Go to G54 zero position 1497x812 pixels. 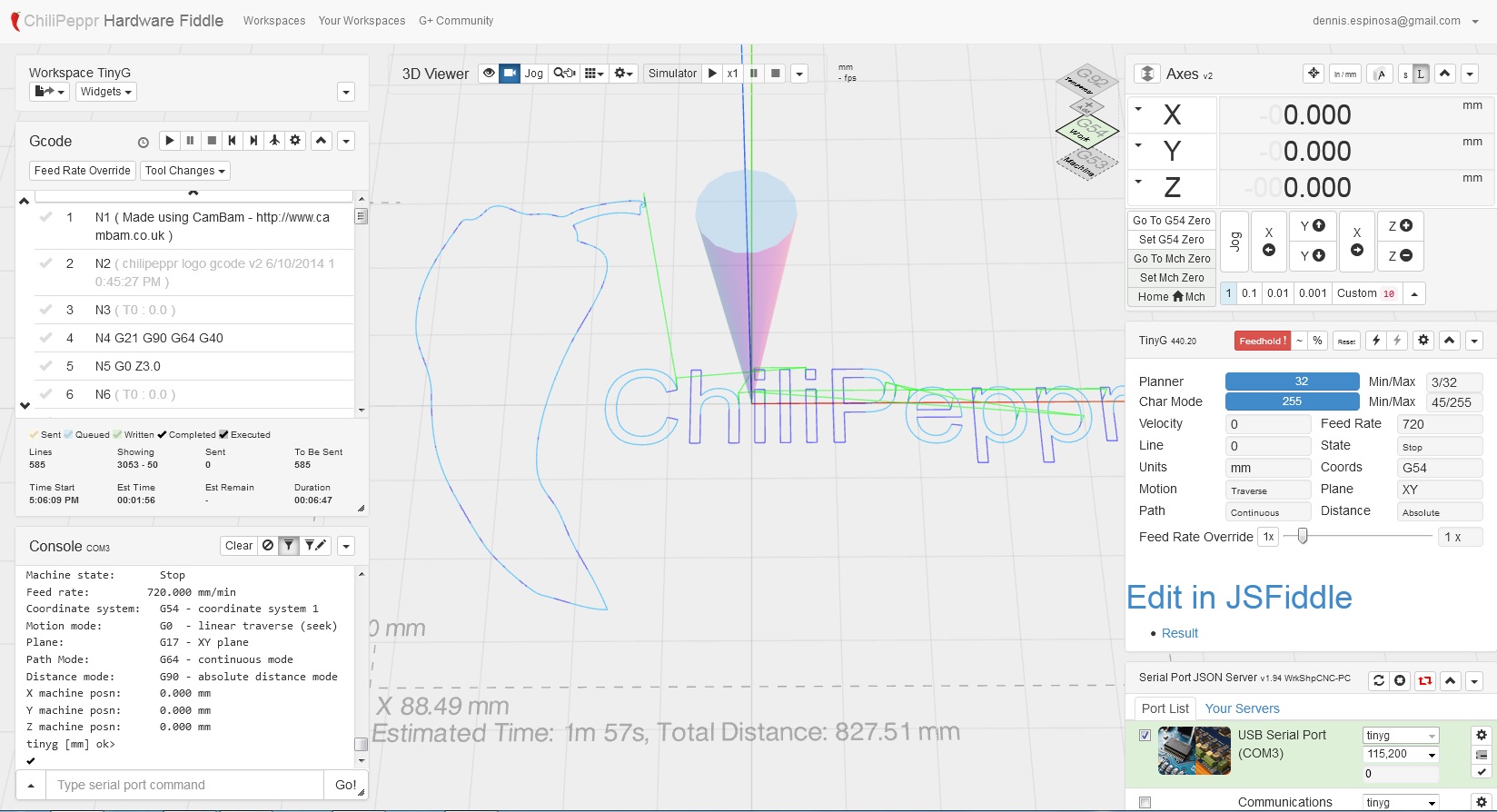coord(1172,221)
